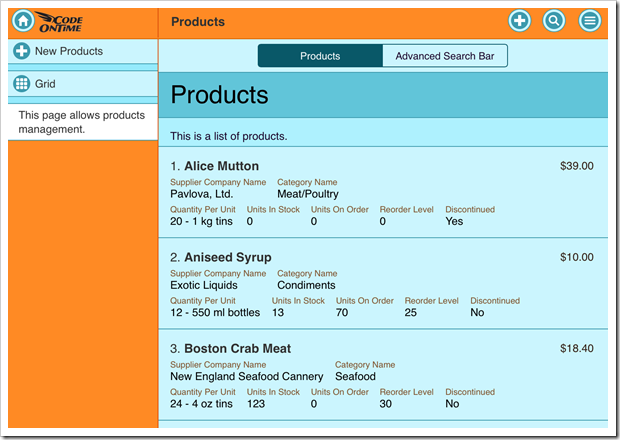Click supplier Pavlova, Ltd.
Screen dimensions: 620x440
[202, 194]
